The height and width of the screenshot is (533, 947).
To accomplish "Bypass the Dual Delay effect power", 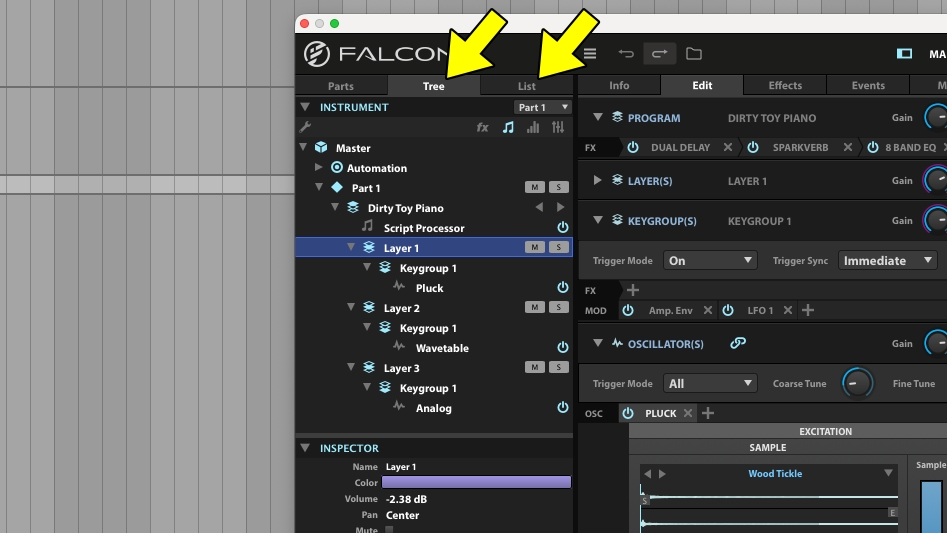I will tap(632, 147).
